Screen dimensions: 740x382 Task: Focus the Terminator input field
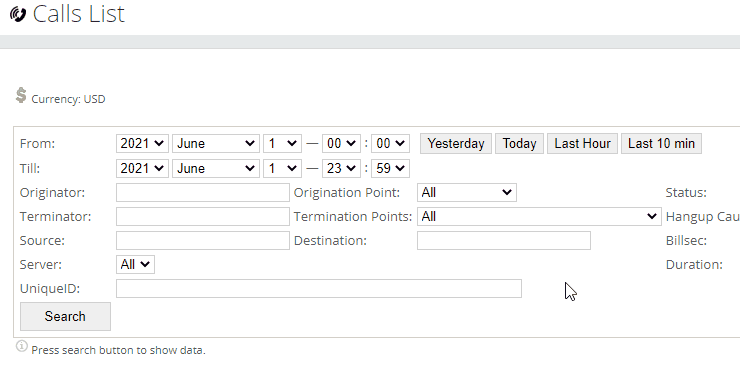(x=202, y=217)
